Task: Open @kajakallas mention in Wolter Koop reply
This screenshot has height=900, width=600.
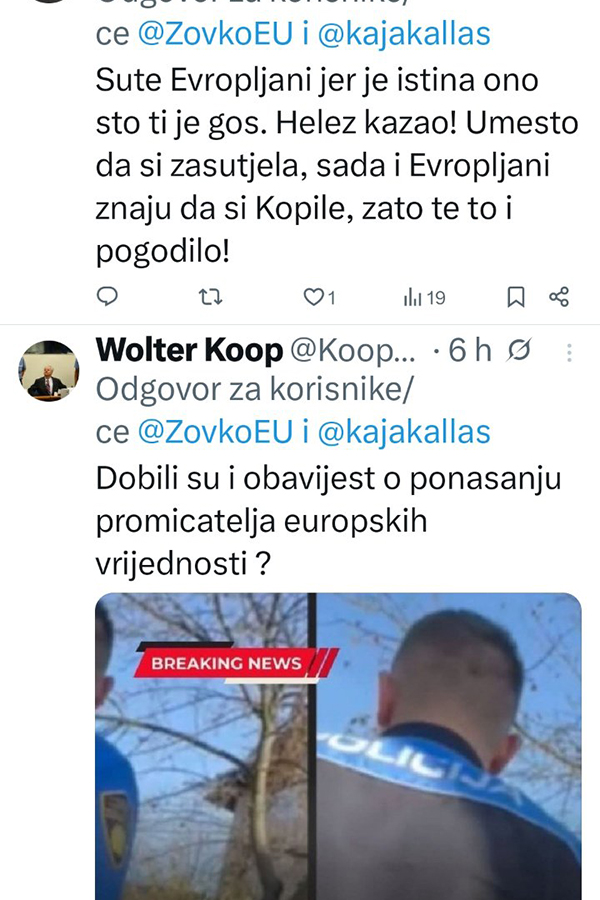Action: (x=404, y=432)
